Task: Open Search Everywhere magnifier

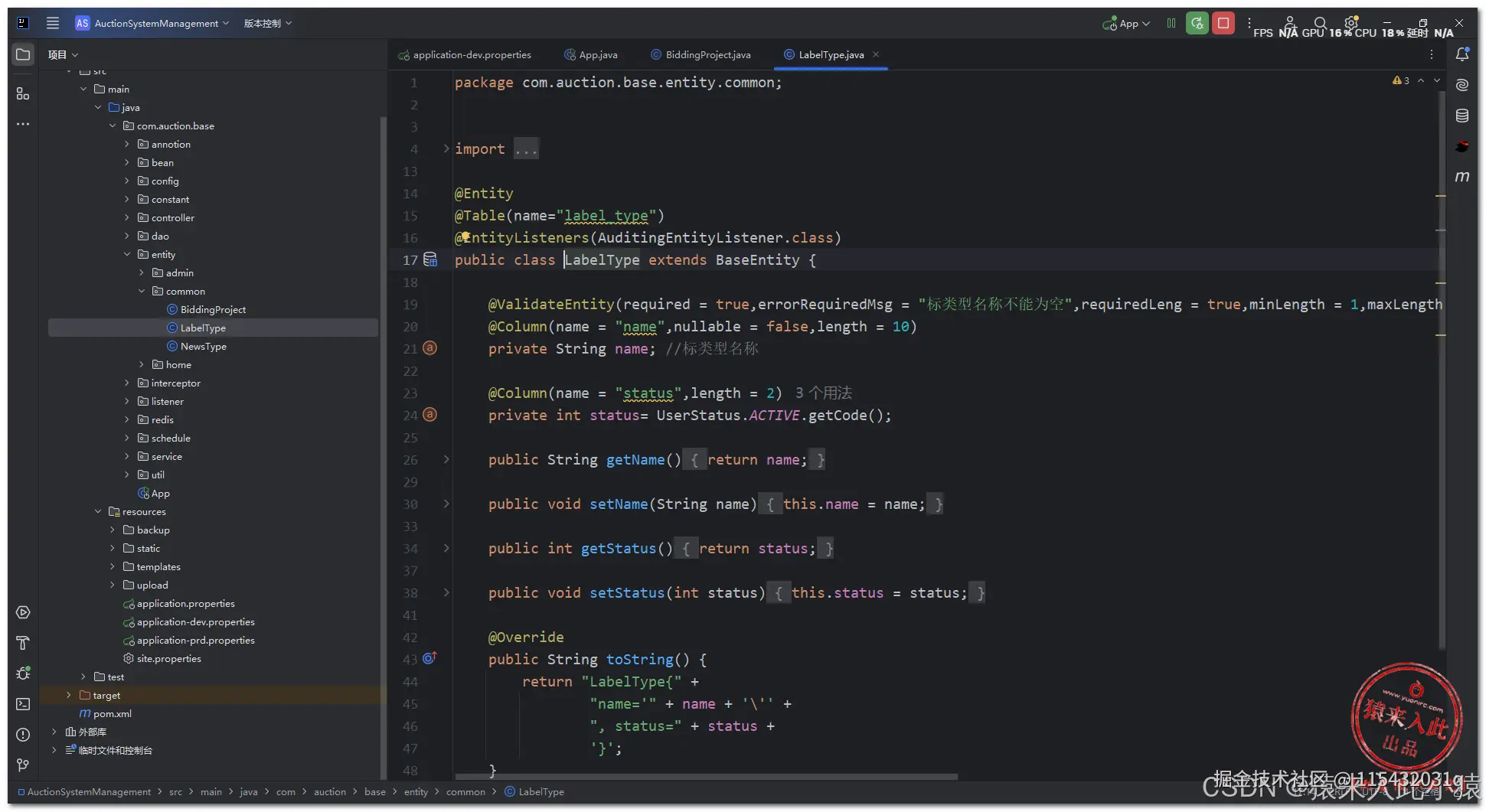Action: click(1321, 23)
